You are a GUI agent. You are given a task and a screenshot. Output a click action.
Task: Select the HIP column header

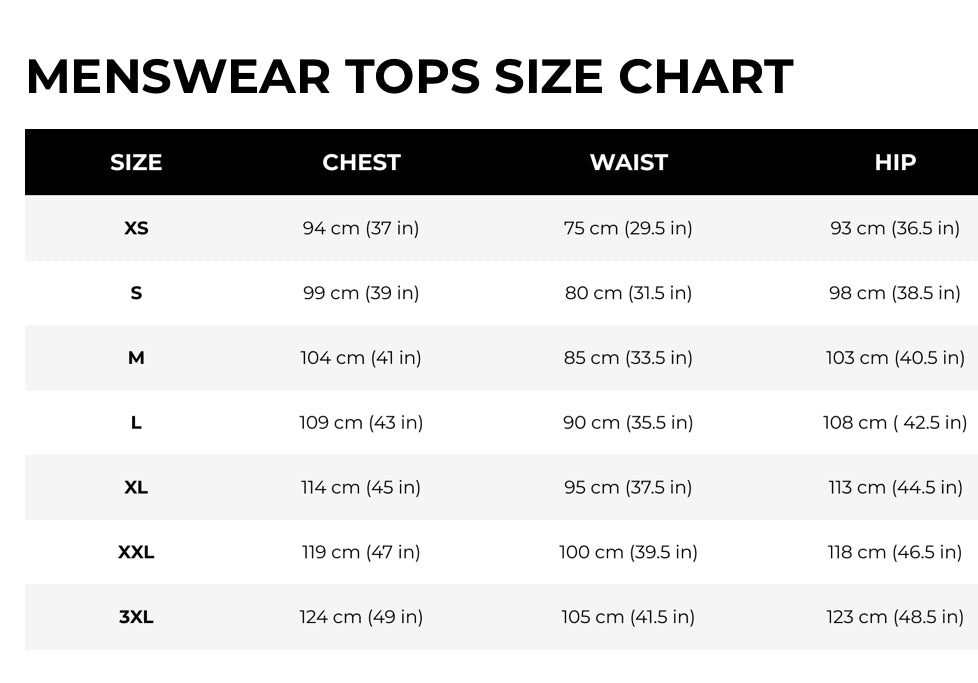(895, 163)
